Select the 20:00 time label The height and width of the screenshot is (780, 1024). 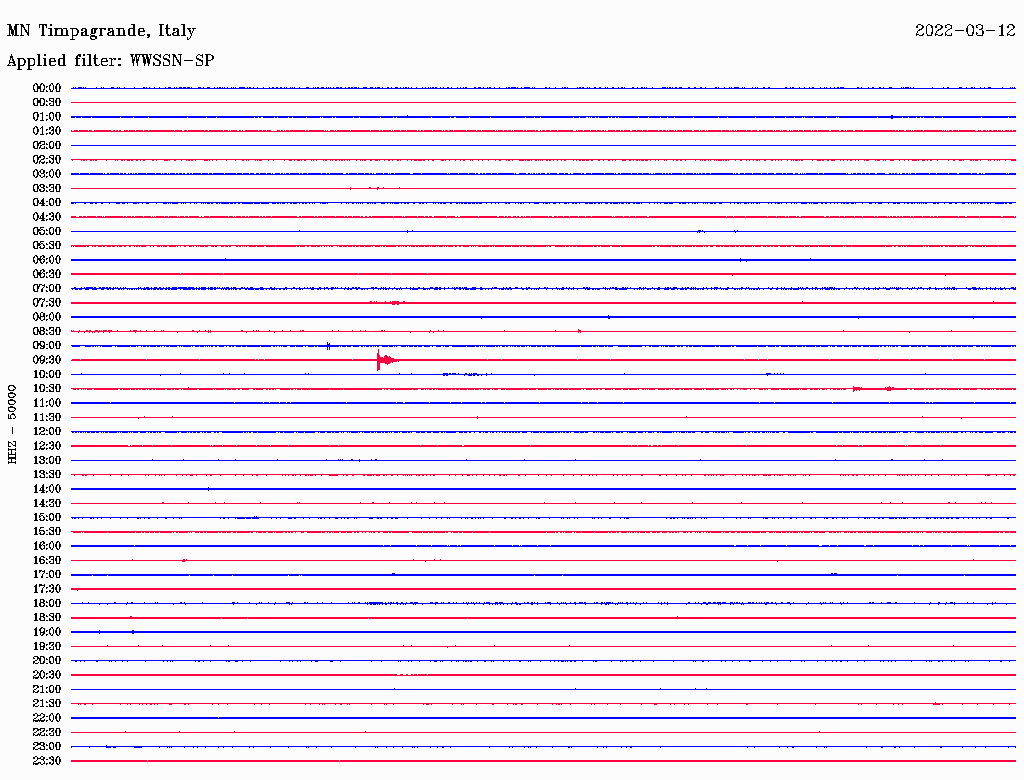47,661
